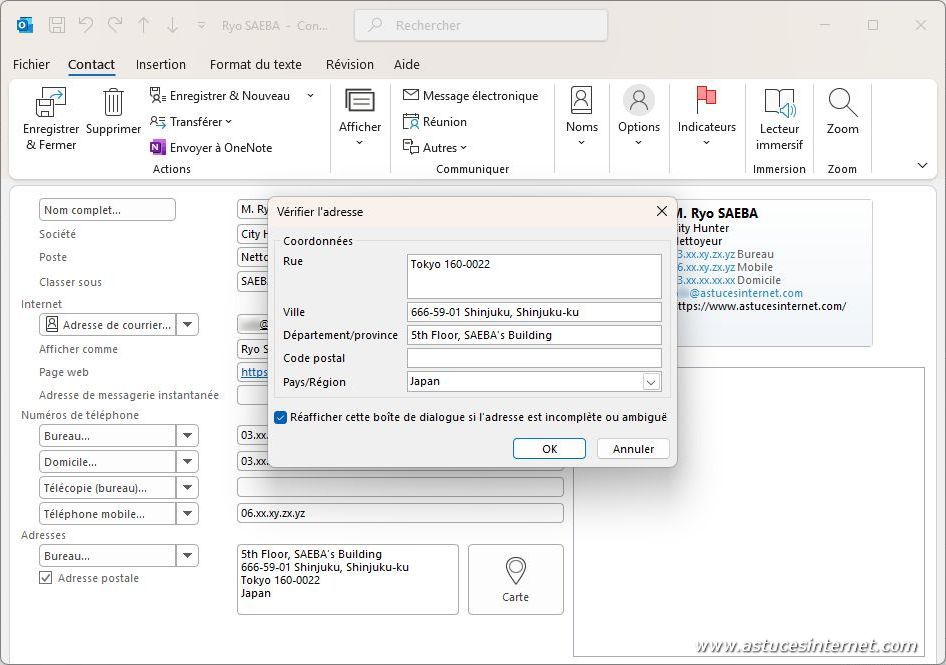Click the Rechercher search box
Viewport: 946px width, 665px height.
[480, 25]
